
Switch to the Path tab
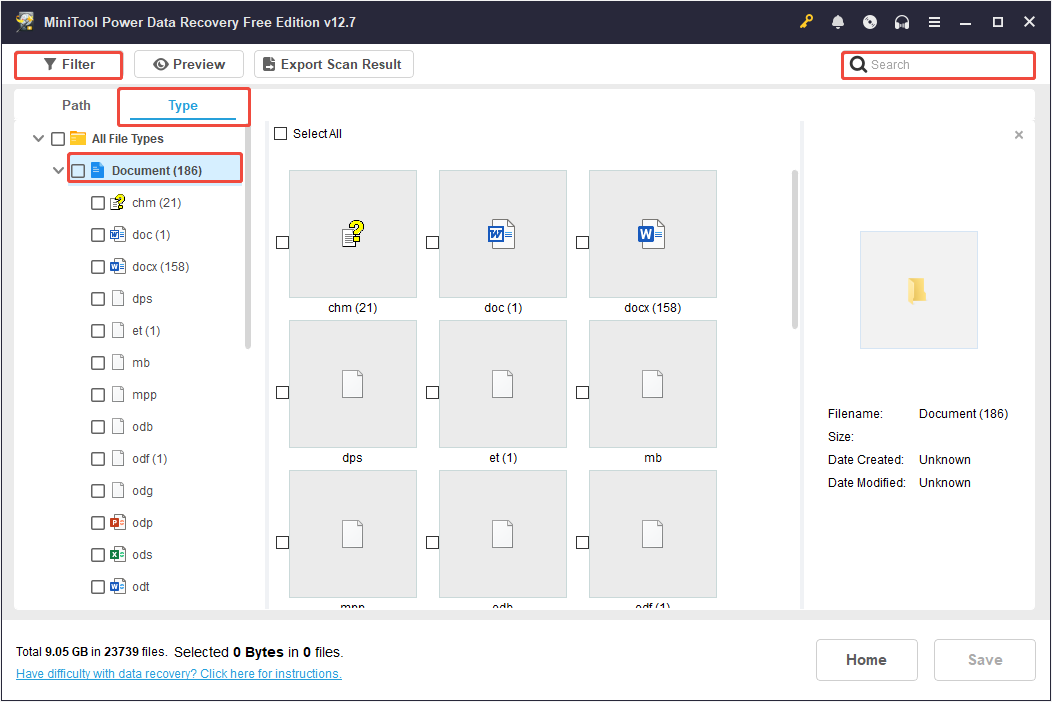pos(76,104)
